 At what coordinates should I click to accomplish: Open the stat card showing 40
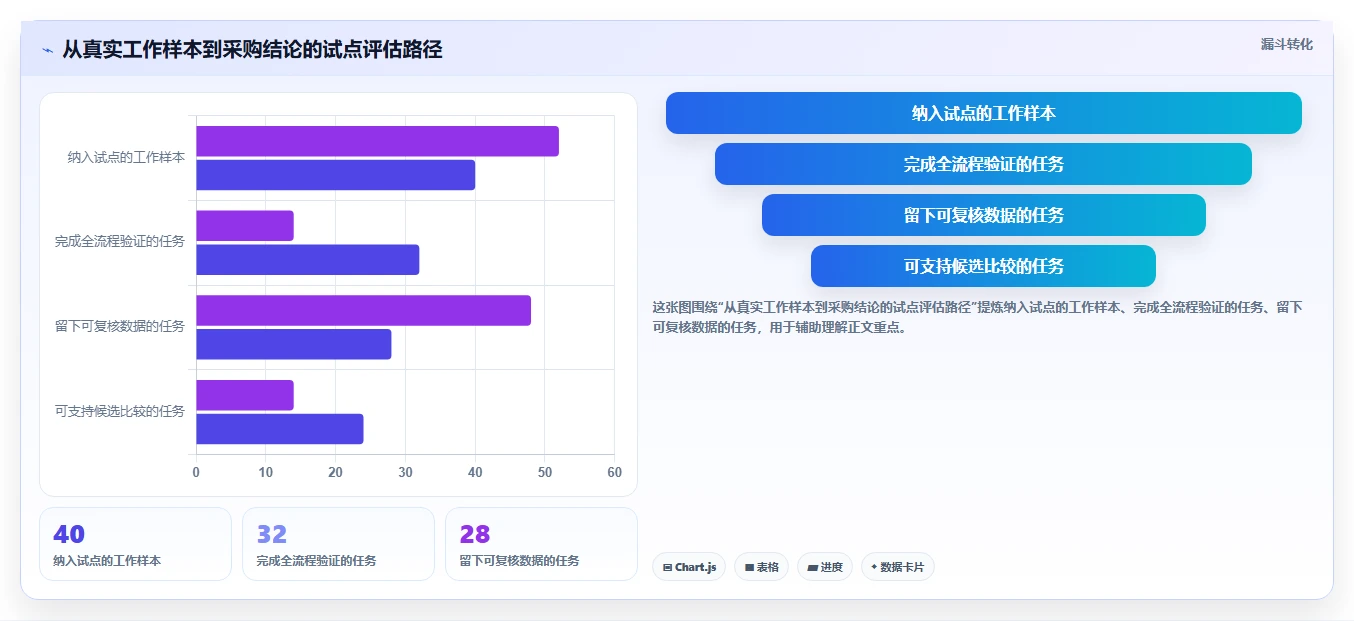[x=135, y=544]
